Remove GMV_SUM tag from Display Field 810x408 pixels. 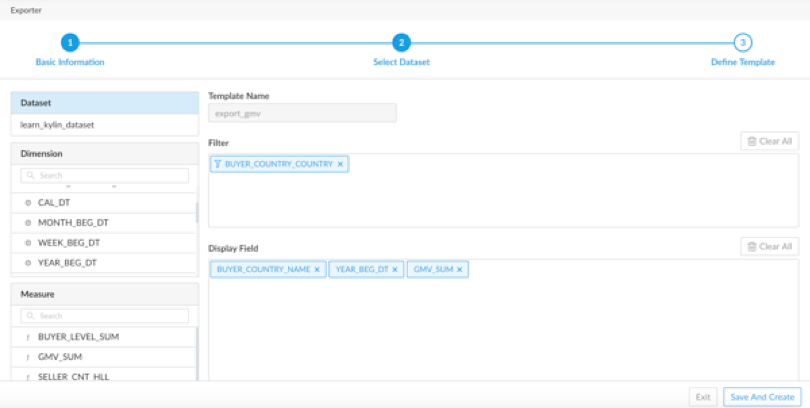click(x=460, y=269)
